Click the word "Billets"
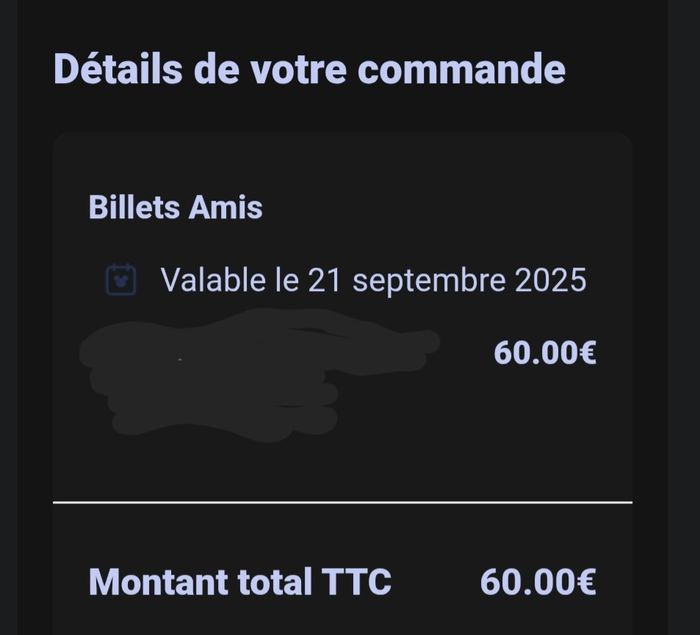700x635 pixels. pyautogui.click(x=134, y=207)
